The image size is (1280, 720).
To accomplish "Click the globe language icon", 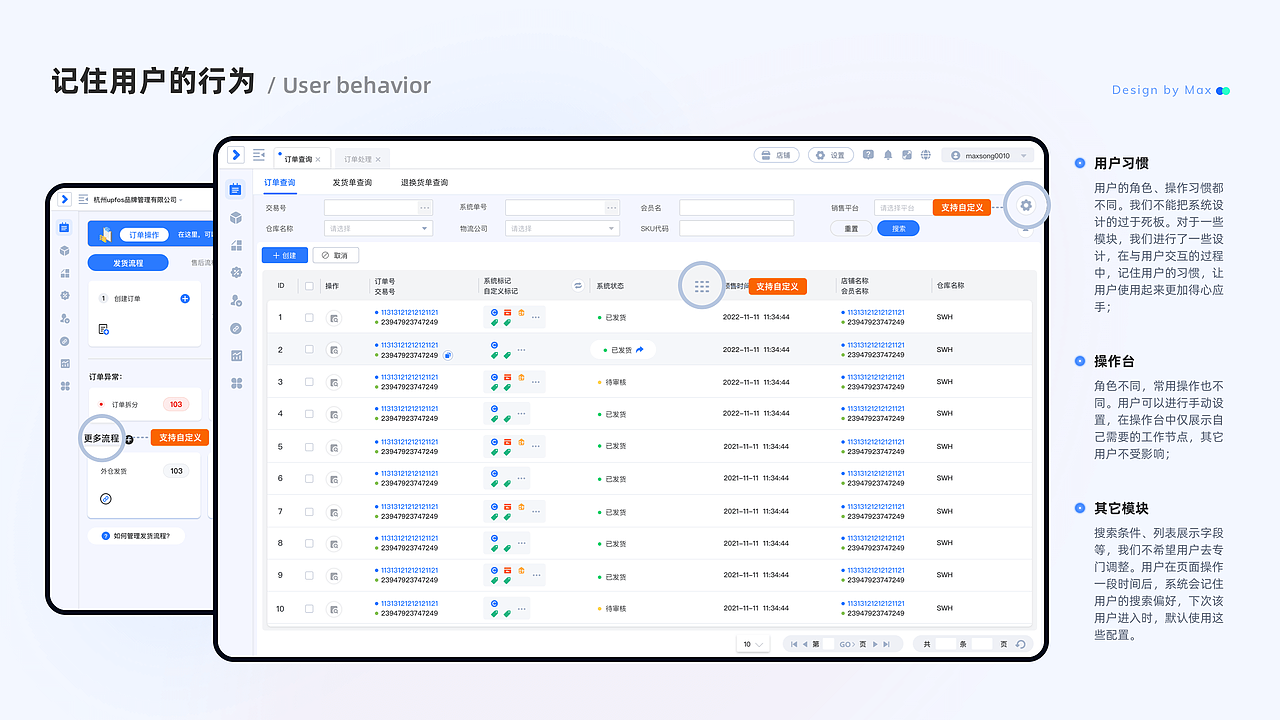I will pyautogui.click(x=926, y=155).
